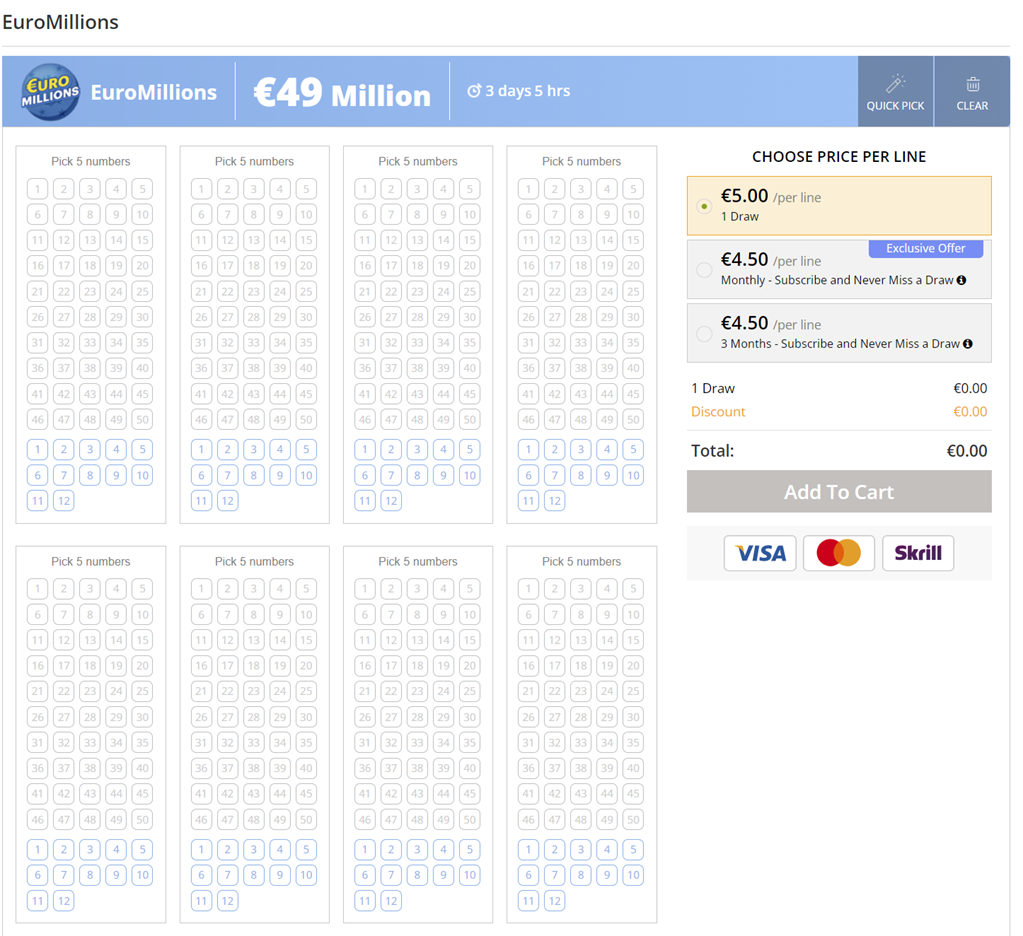Select main number 28 in the third top-row line
This screenshot has width=1023, height=936.
tap(417, 317)
